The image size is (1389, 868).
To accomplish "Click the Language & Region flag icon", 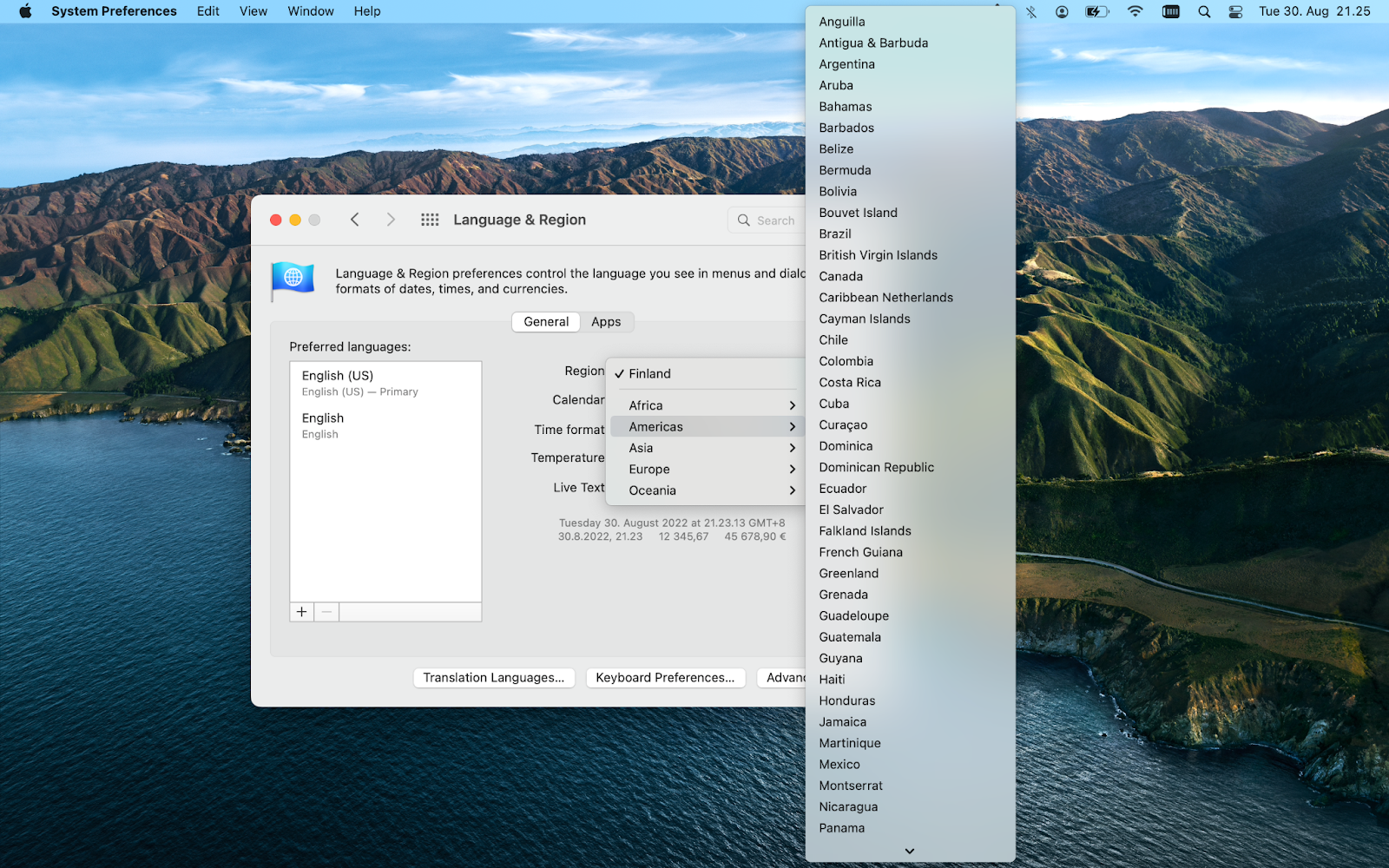I will click(293, 279).
